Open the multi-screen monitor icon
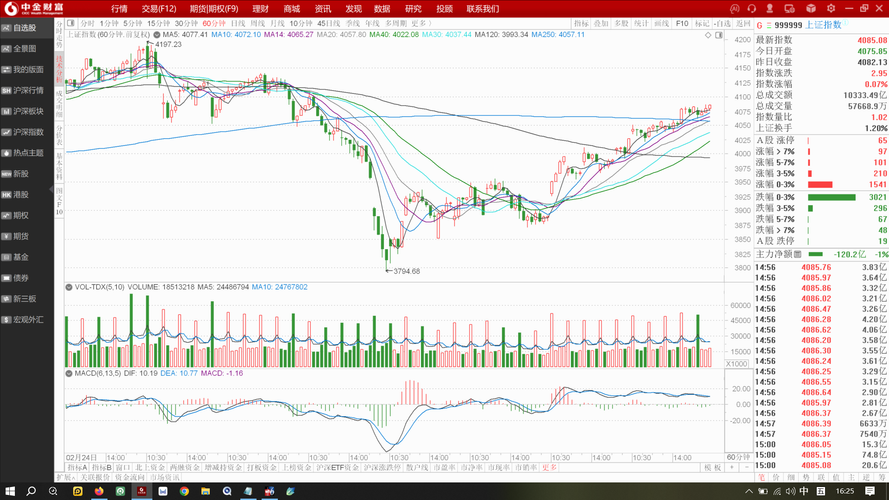This screenshot has width=889, height=500. click(789, 9)
